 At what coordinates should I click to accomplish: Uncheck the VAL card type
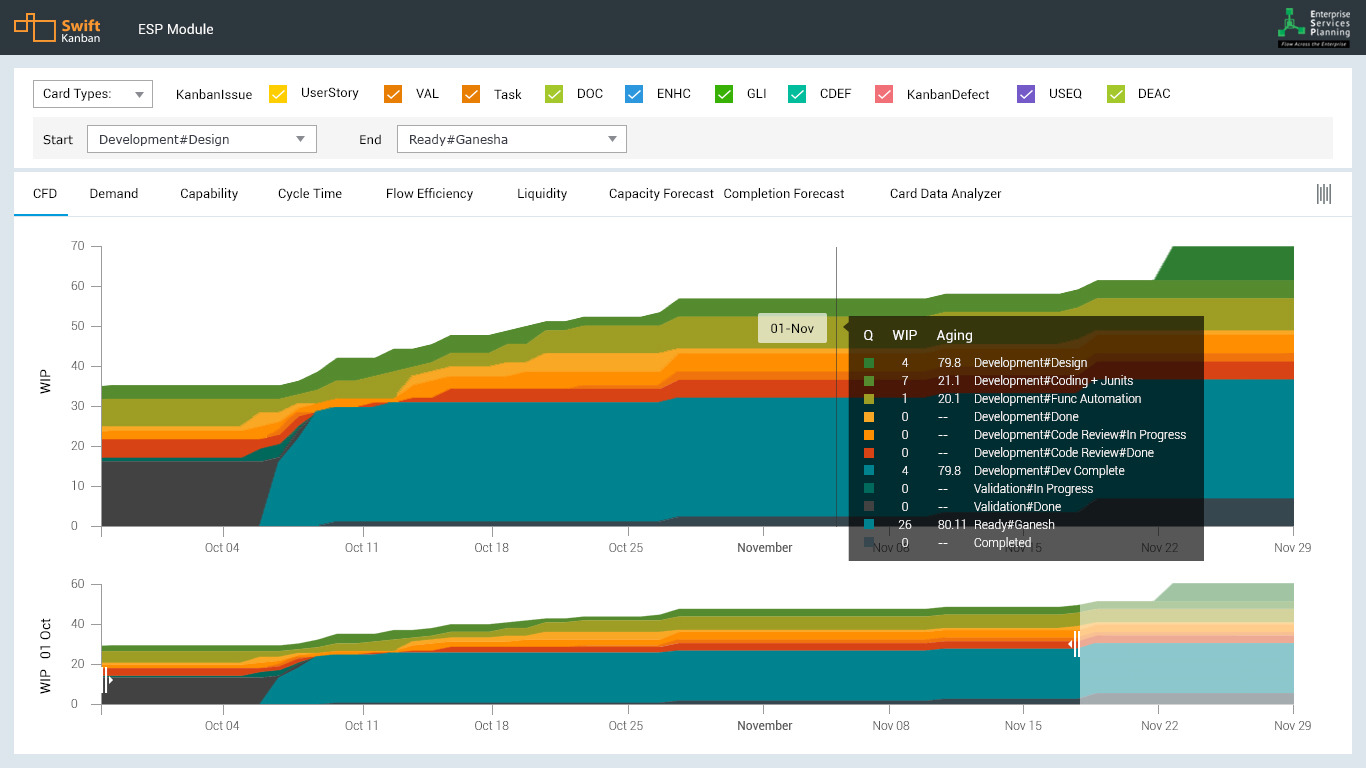click(x=393, y=94)
